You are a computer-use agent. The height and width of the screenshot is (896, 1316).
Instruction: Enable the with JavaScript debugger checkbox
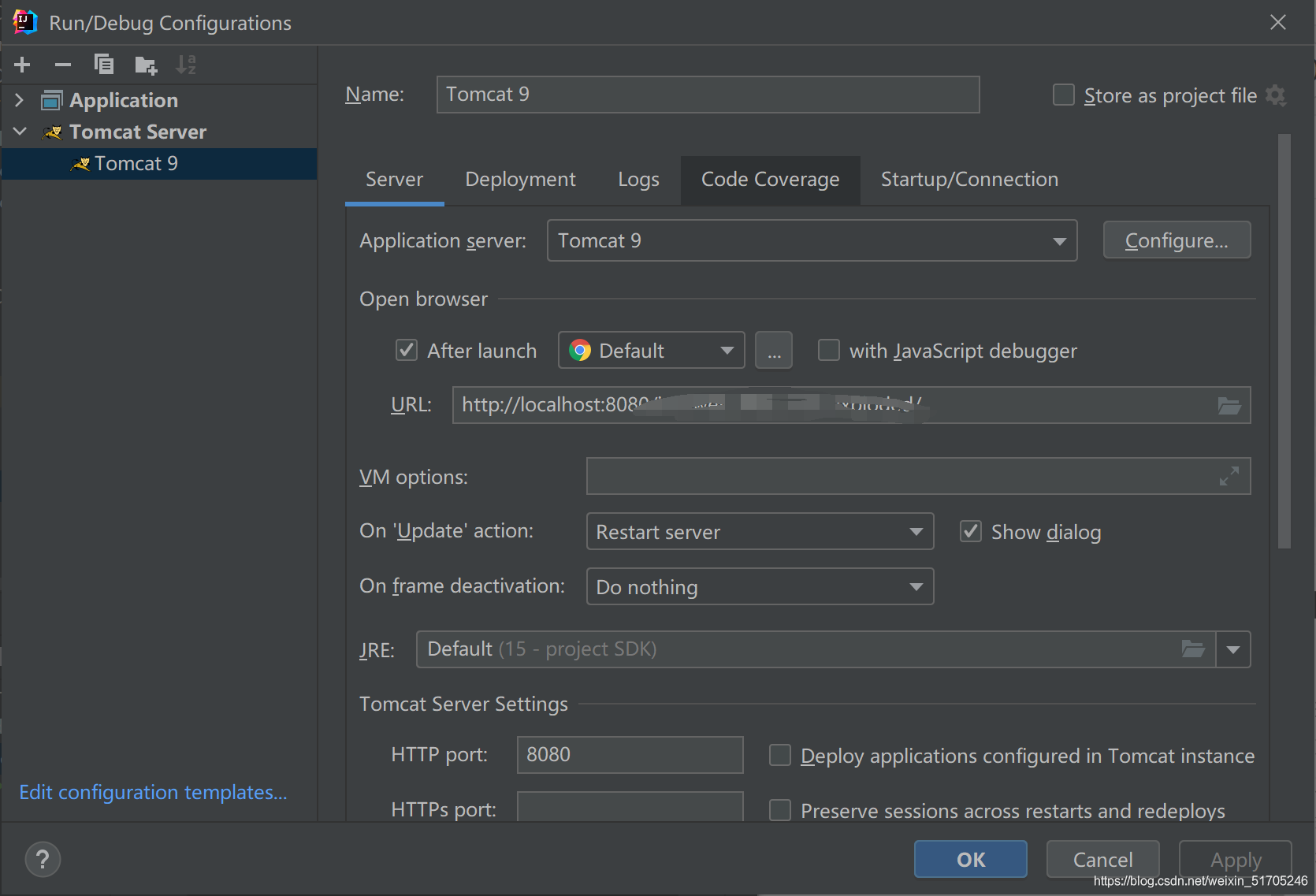[828, 350]
